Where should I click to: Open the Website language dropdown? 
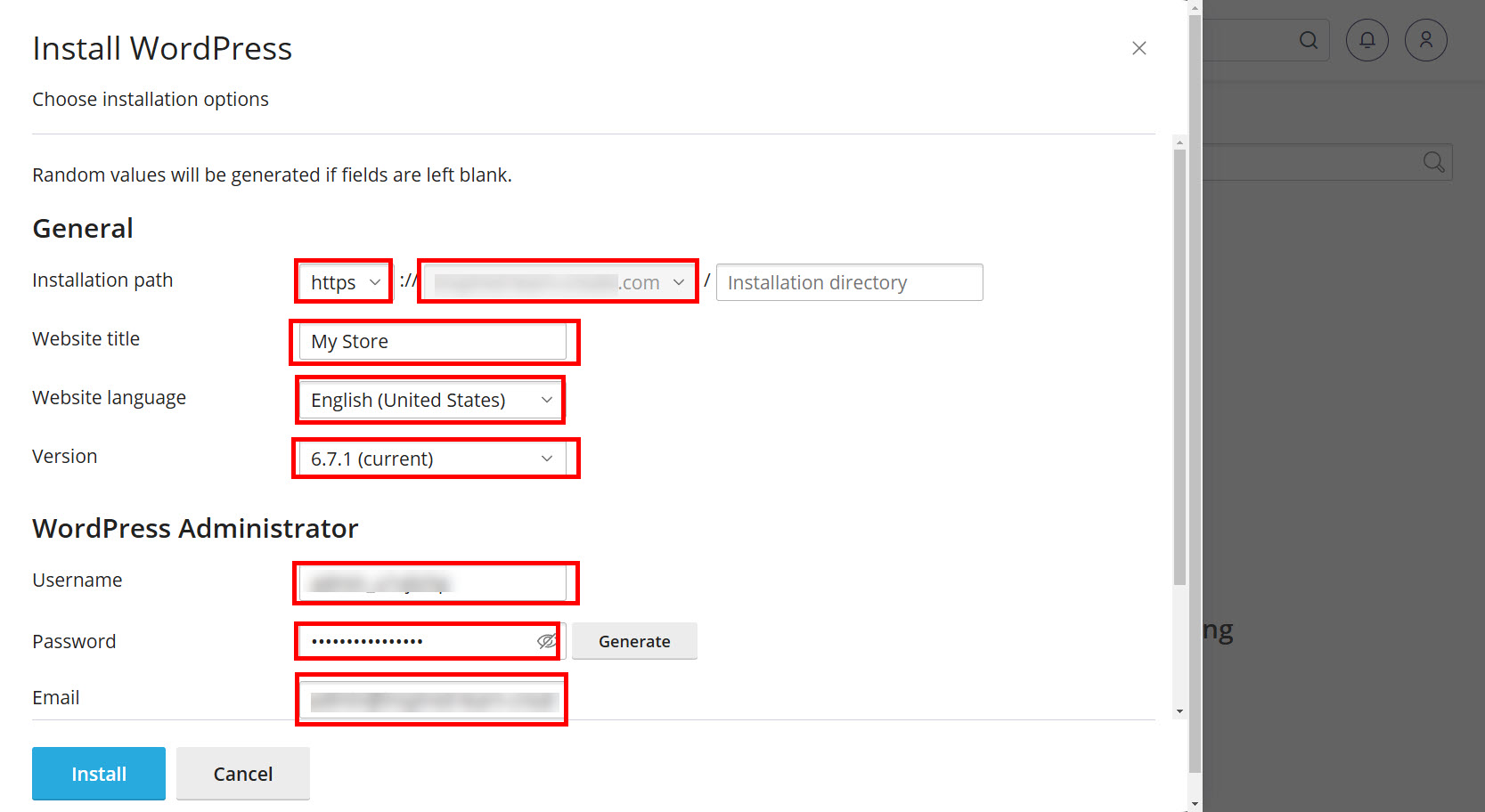coord(431,400)
